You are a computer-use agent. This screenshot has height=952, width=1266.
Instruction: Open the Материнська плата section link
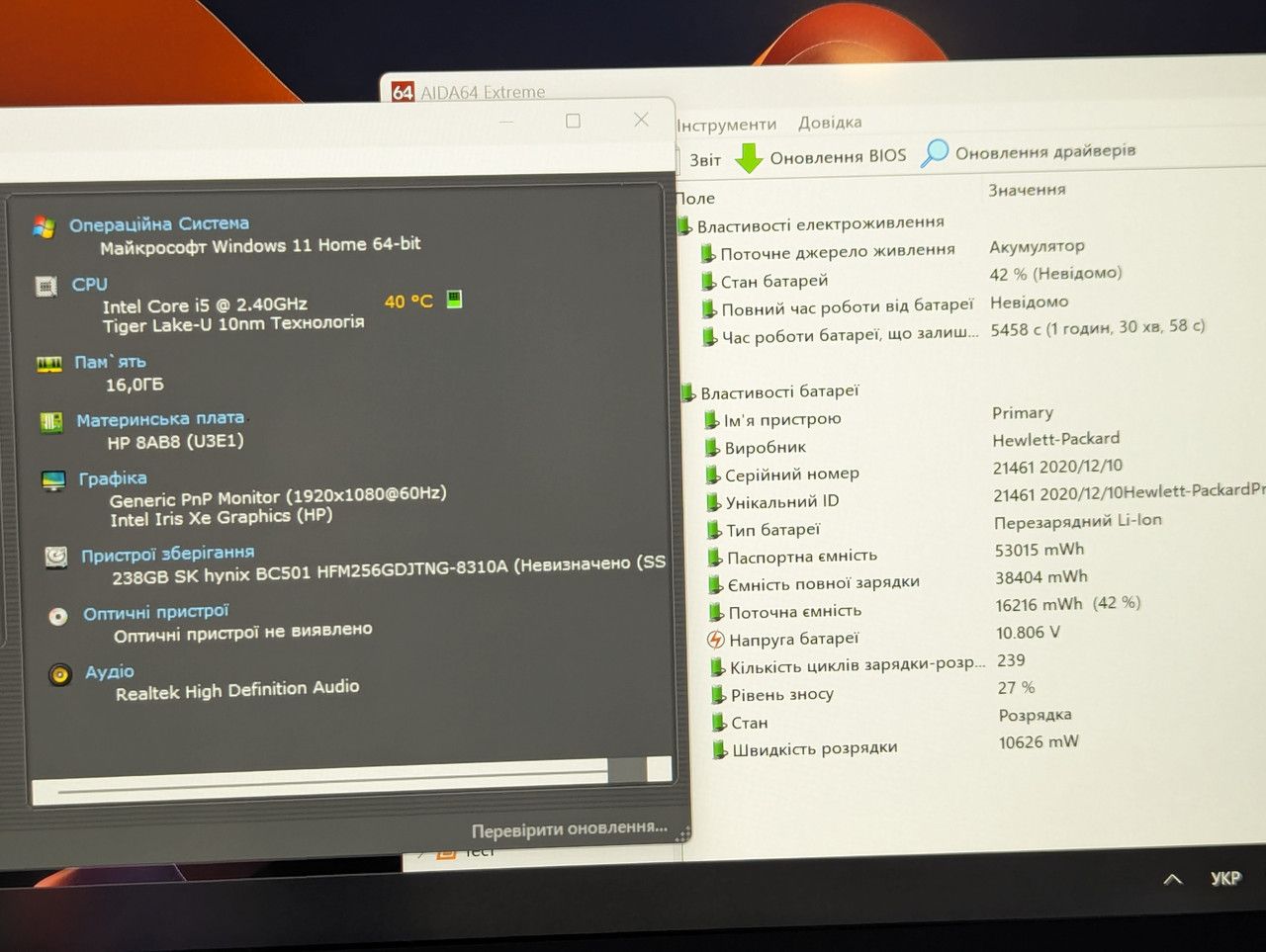(160, 419)
